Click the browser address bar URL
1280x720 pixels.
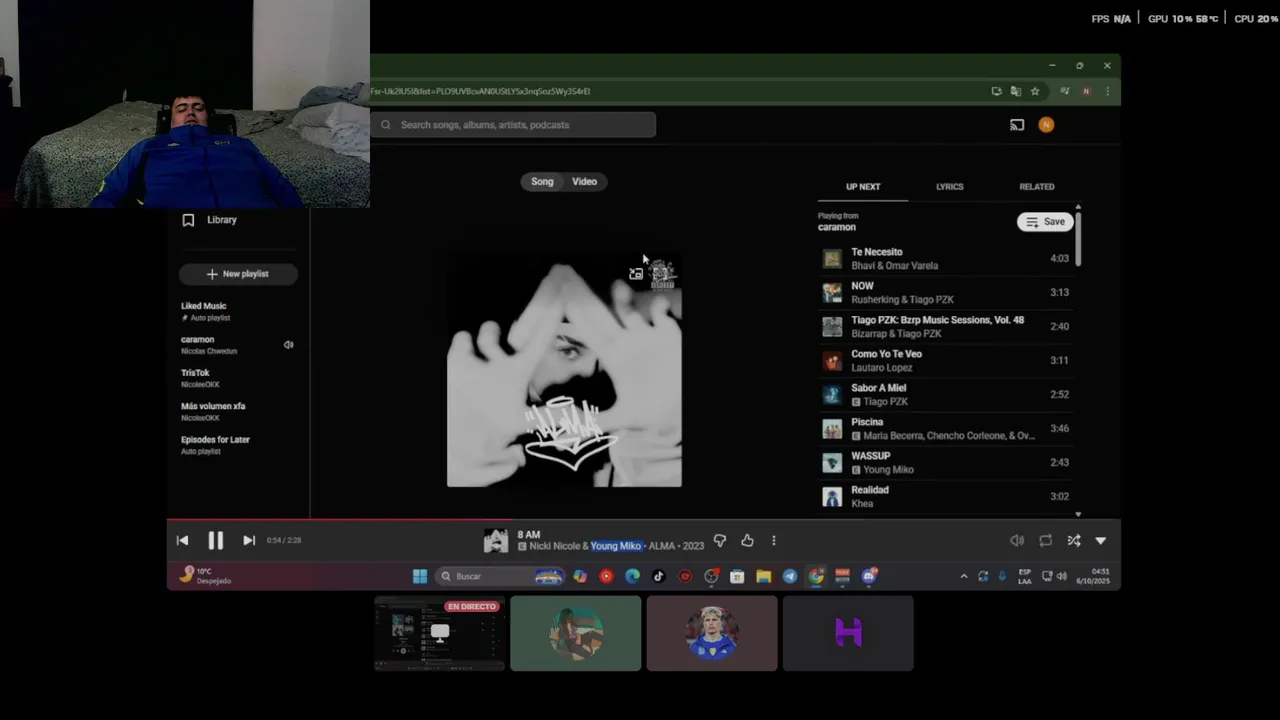(481, 91)
